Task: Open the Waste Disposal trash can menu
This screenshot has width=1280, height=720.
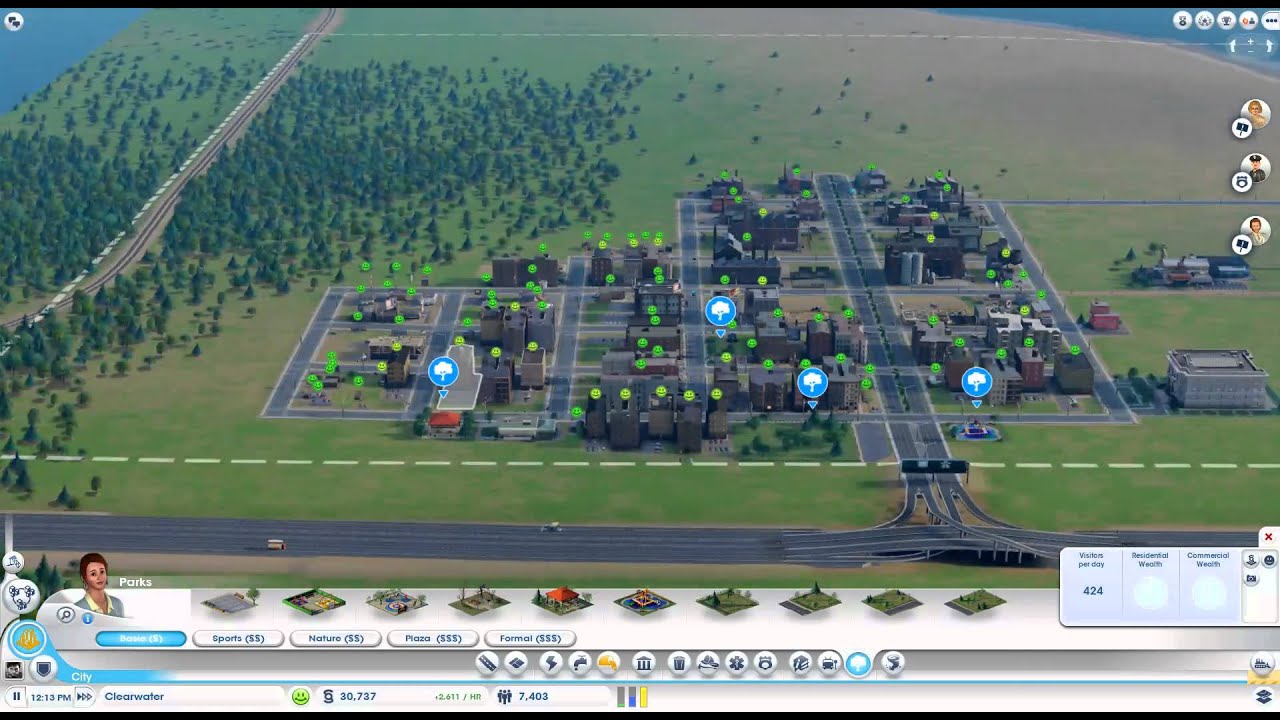Action: (678, 662)
